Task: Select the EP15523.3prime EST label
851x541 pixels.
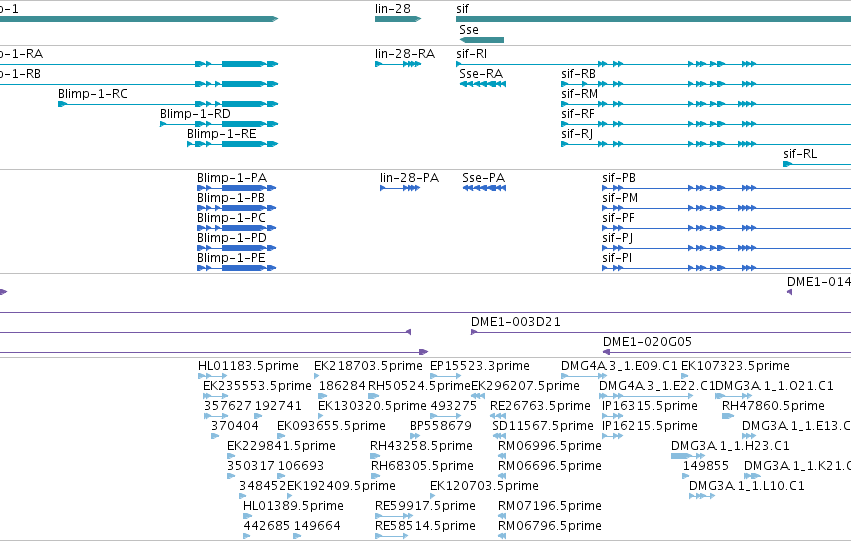Action: [x=480, y=366]
